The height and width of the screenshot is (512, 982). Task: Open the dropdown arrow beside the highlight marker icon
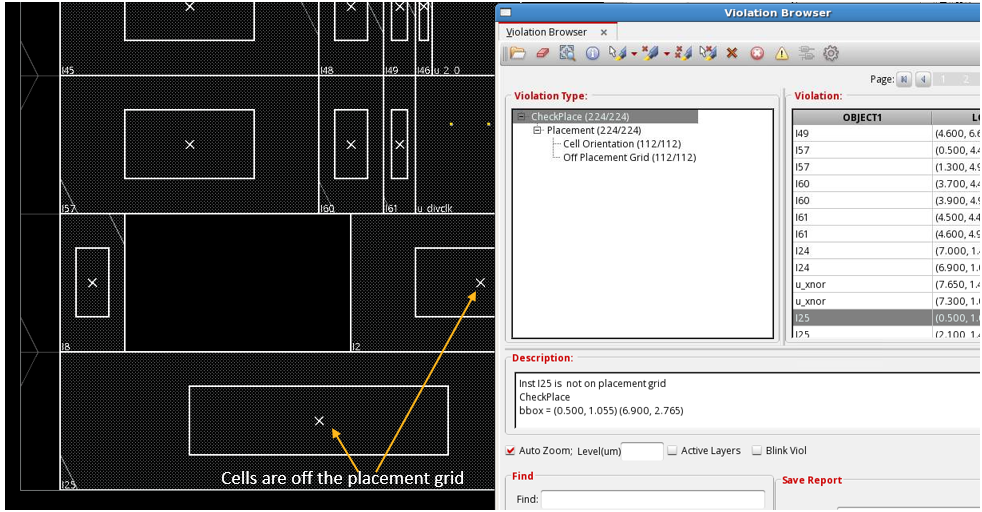pyautogui.click(x=634, y=54)
